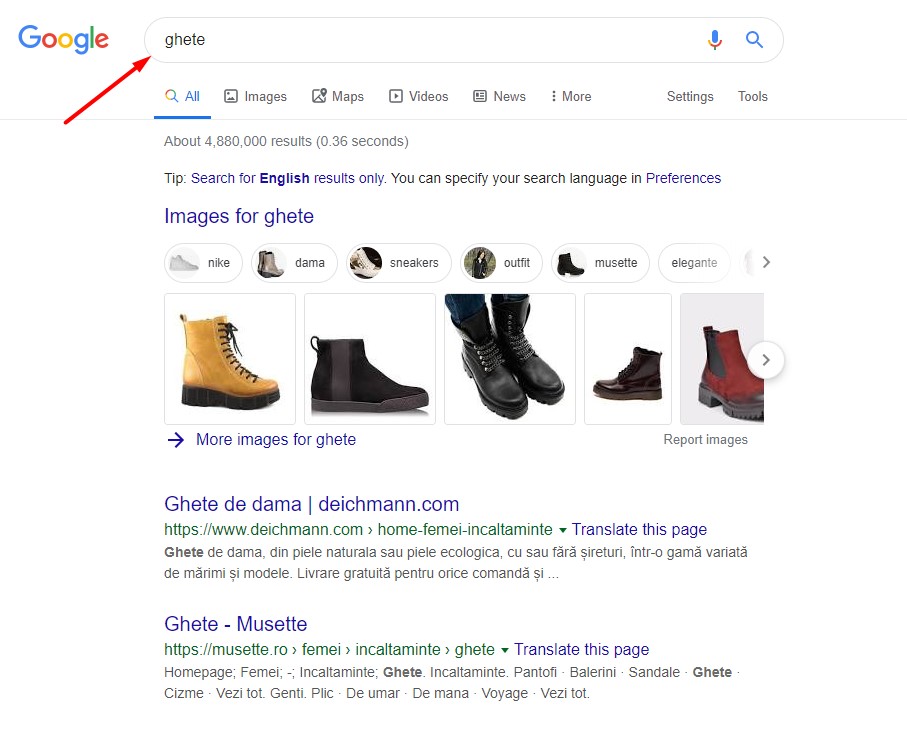This screenshot has height=729, width=907.
Task: Advance image carousel with round arrow button
Action: [766, 360]
